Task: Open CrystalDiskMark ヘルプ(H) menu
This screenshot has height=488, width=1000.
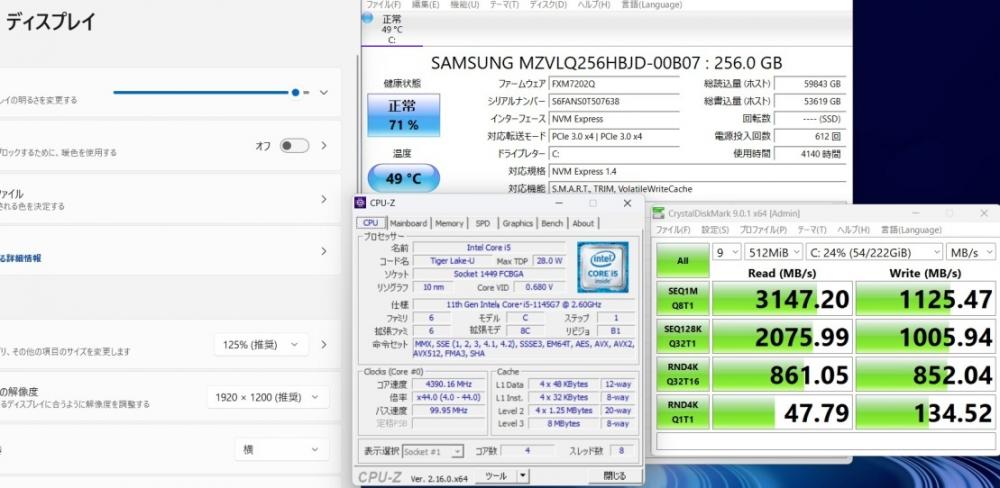Action: click(x=853, y=230)
